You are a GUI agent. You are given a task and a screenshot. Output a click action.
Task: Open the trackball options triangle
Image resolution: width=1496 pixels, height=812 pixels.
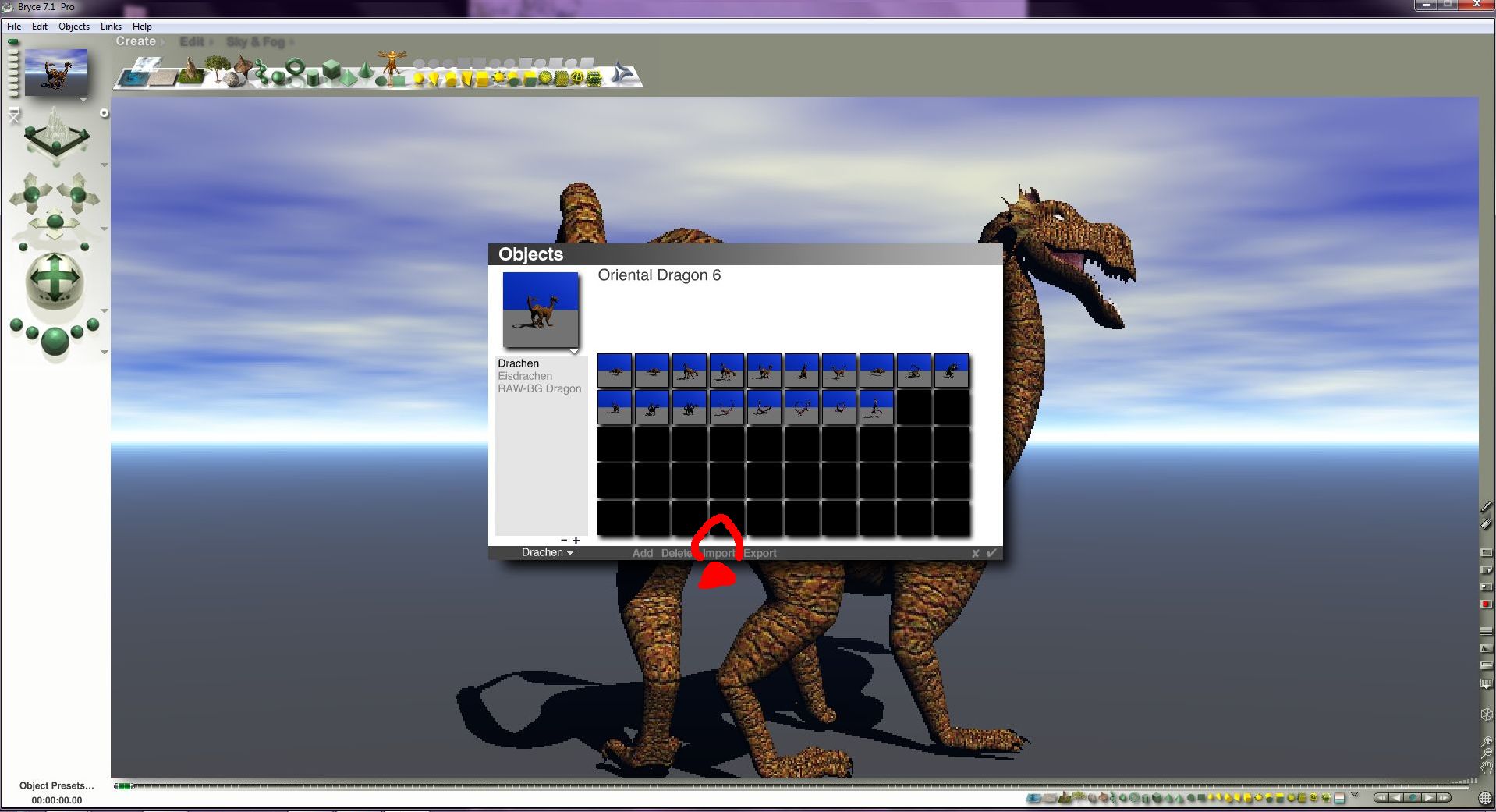(x=105, y=311)
